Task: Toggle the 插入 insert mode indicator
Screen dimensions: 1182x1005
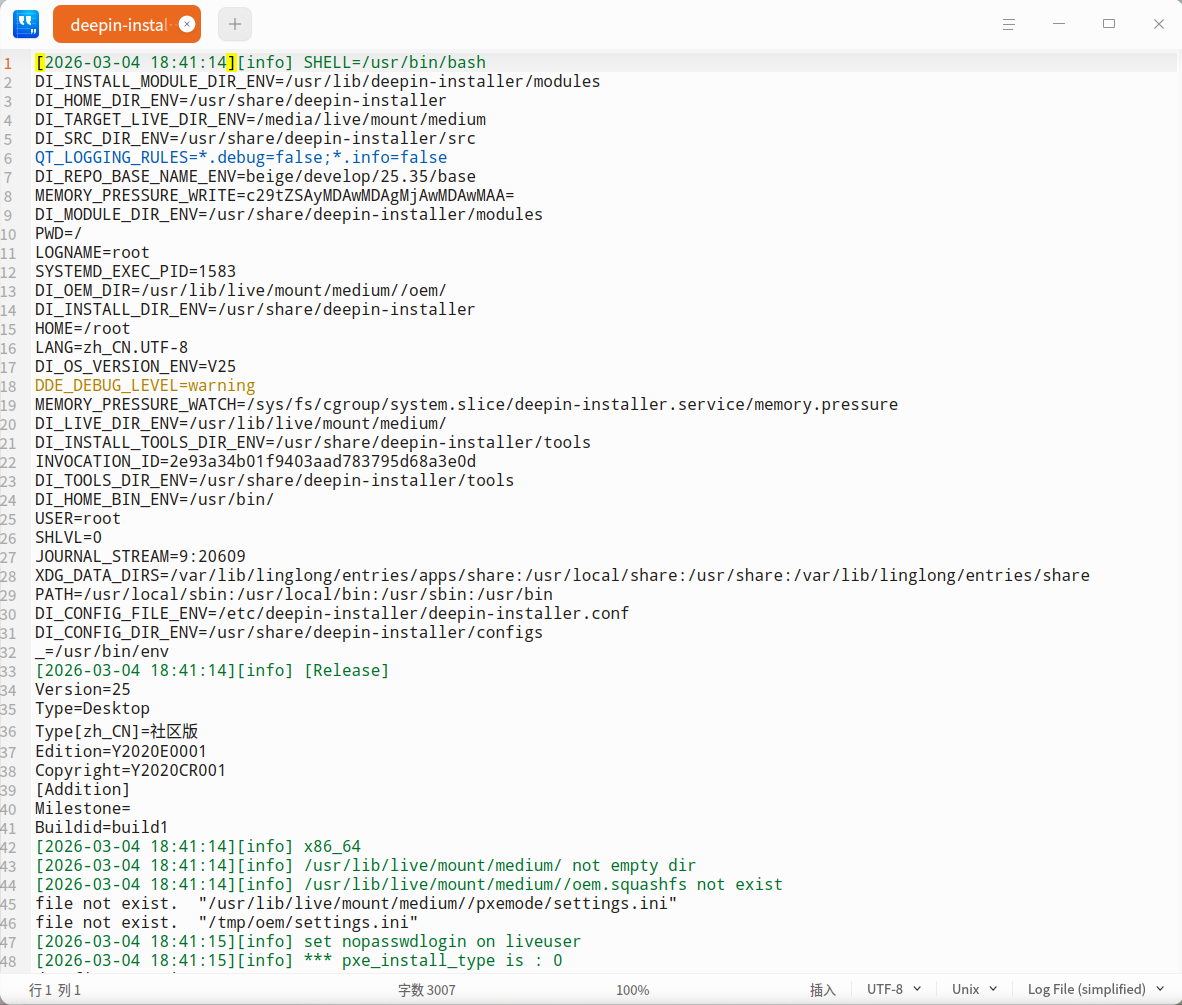Action: coord(822,989)
